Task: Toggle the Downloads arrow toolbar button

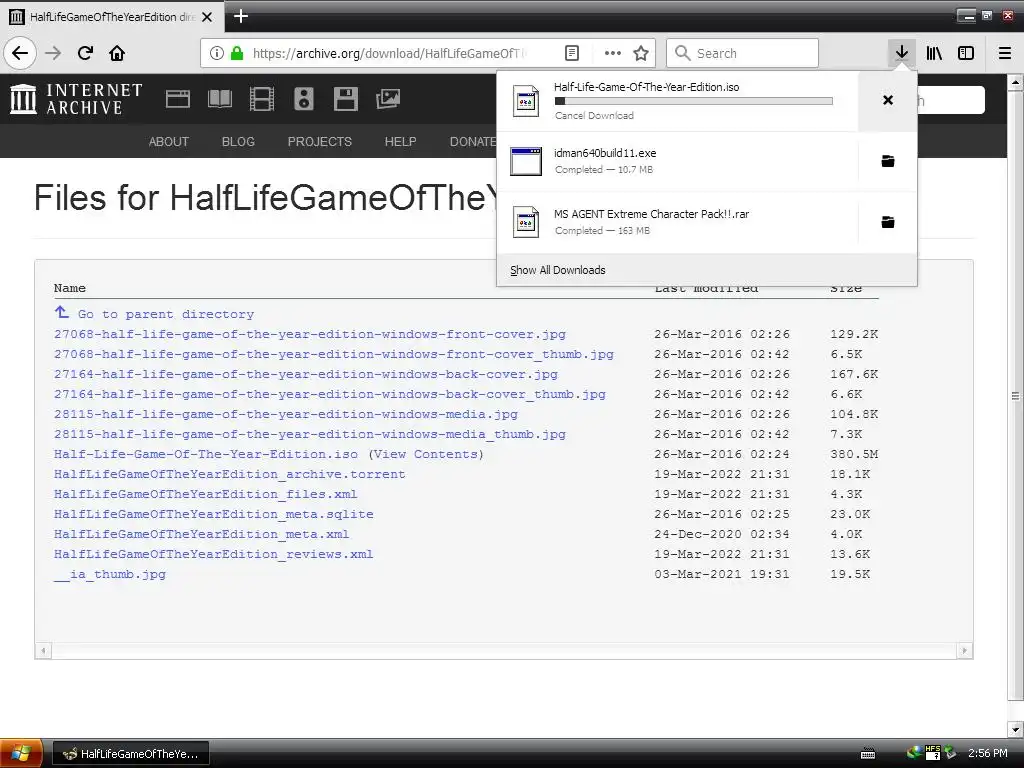Action: pyautogui.click(x=902, y=53)
